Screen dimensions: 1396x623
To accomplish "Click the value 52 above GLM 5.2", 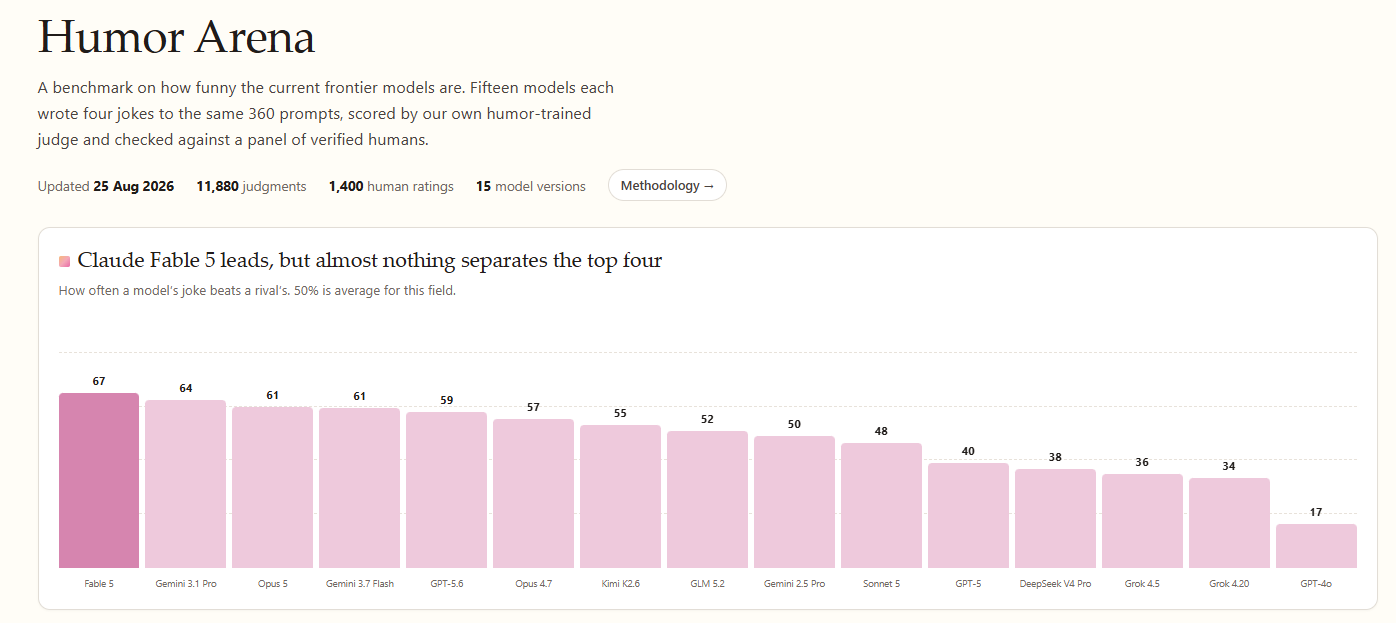I will pyautogui.click(x=708, y=420).
